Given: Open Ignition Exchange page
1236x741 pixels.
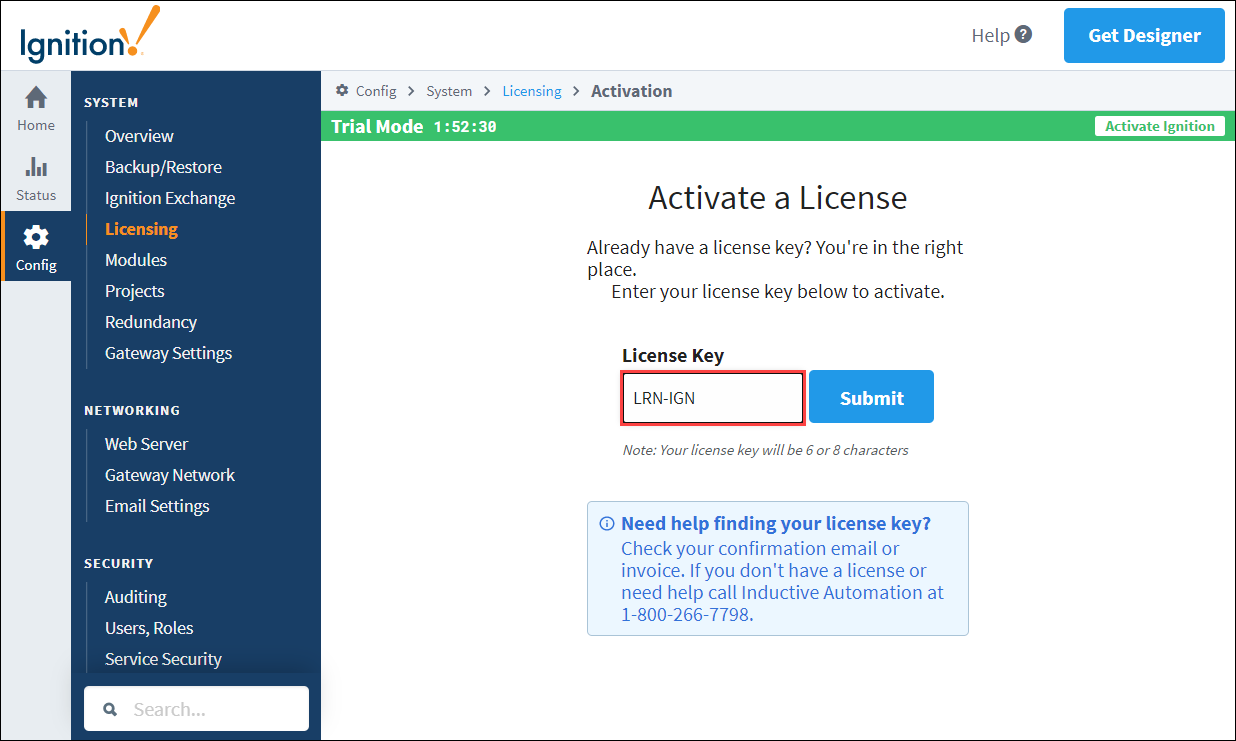Looking at the screenshot, I should pos(170,198).
